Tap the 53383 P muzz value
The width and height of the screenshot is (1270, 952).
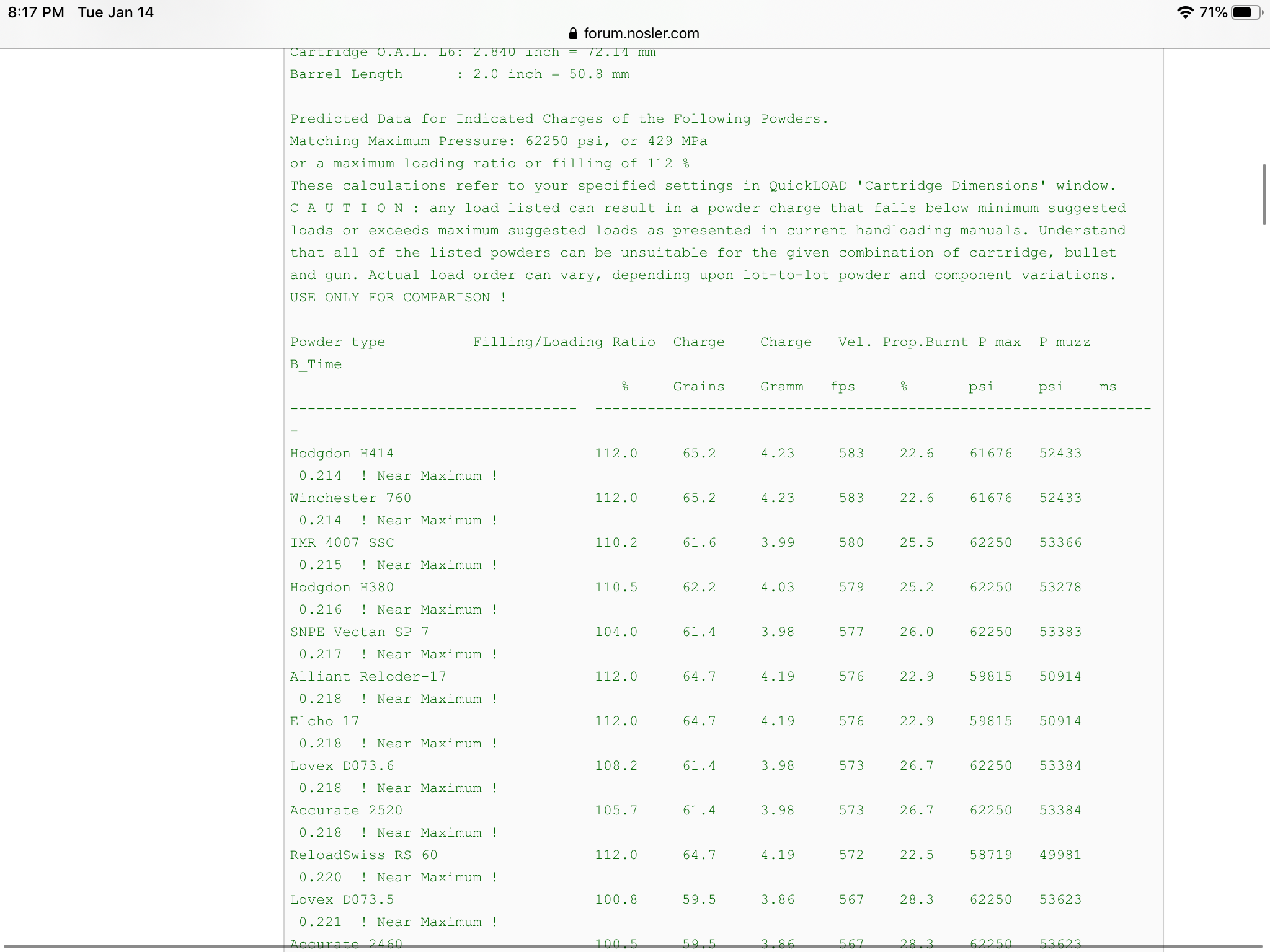click(1060, 632)
